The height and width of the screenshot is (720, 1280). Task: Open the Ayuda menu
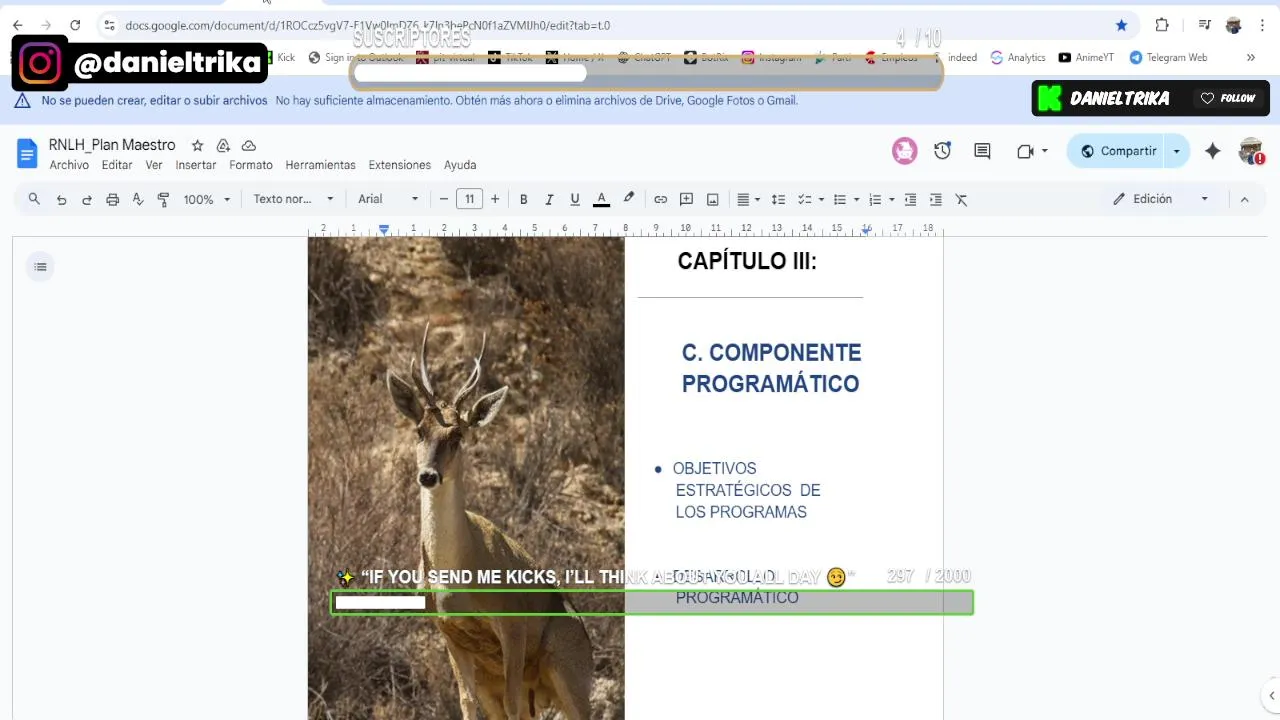[460, 165]
